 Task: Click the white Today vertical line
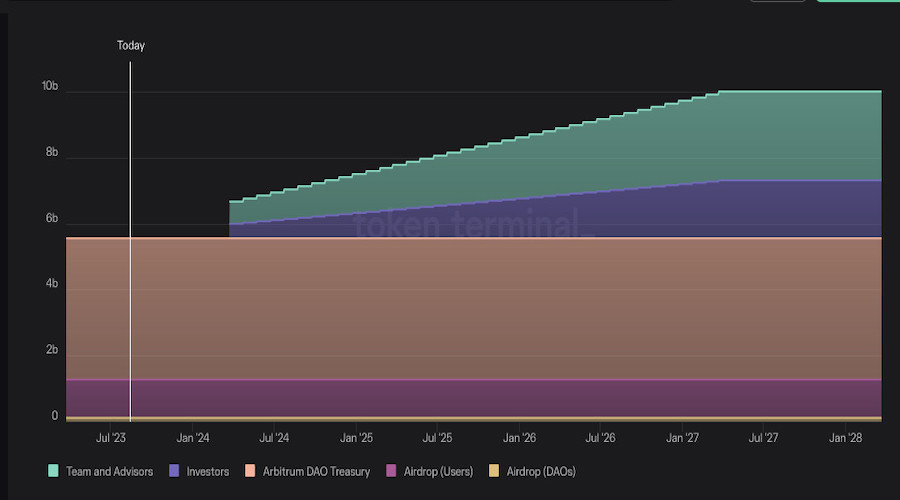pos(130,241)
